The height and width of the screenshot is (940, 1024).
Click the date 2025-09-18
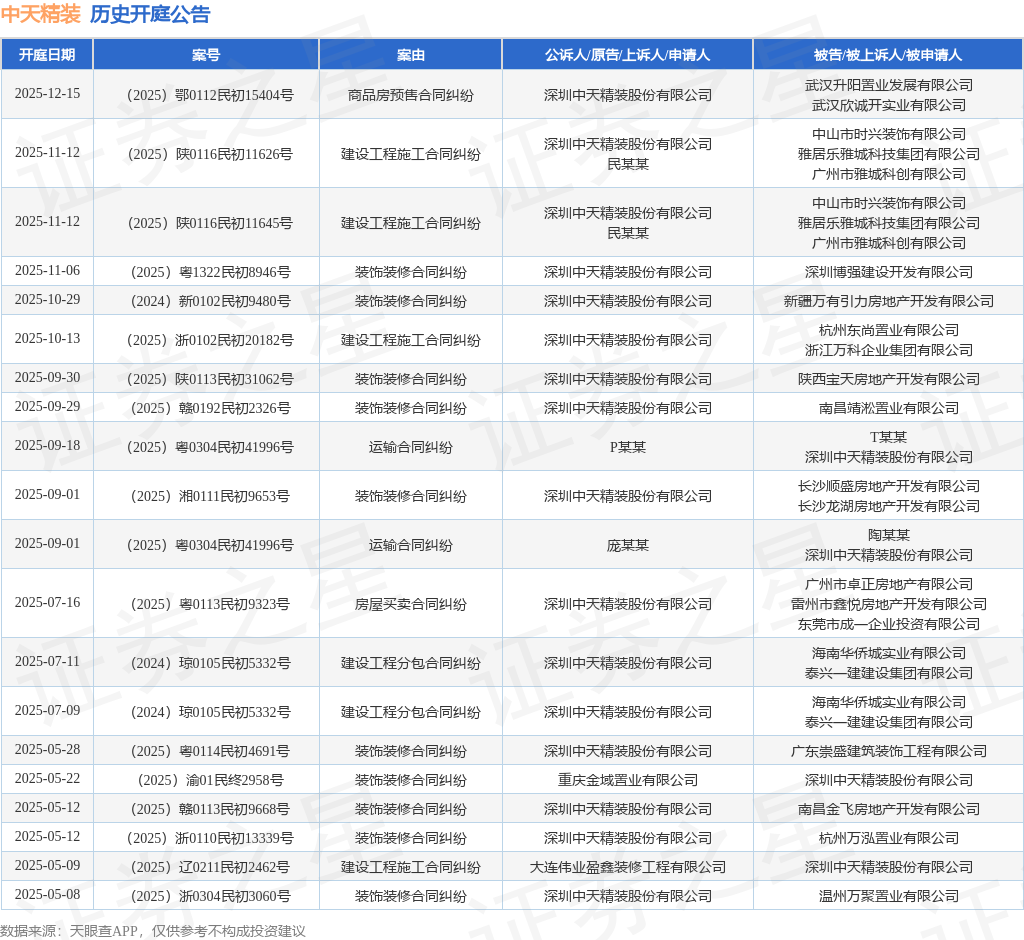(x=47, y=446)
